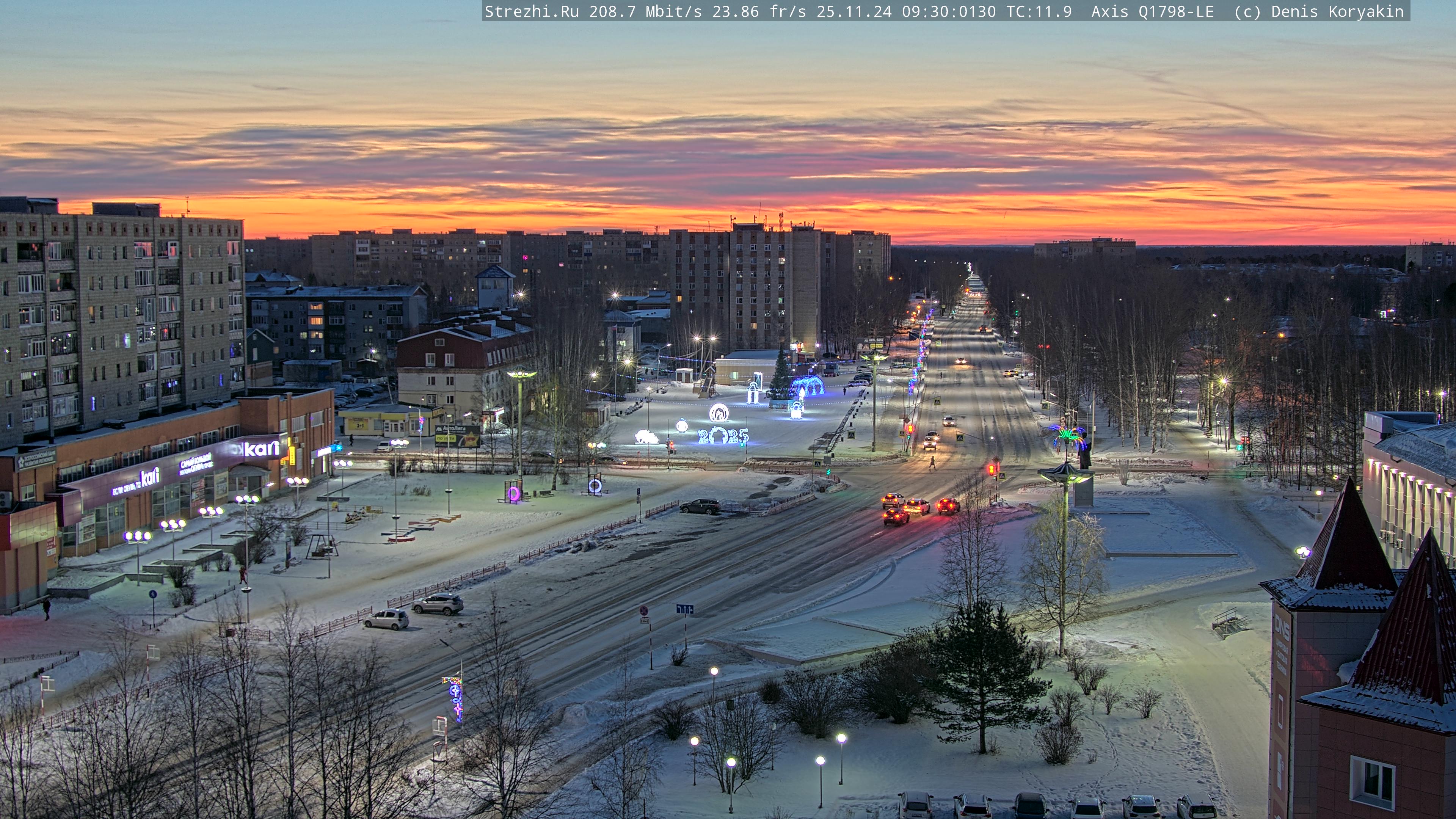Click the (c) Denis Koryakin copyright text

point(1319,11)
